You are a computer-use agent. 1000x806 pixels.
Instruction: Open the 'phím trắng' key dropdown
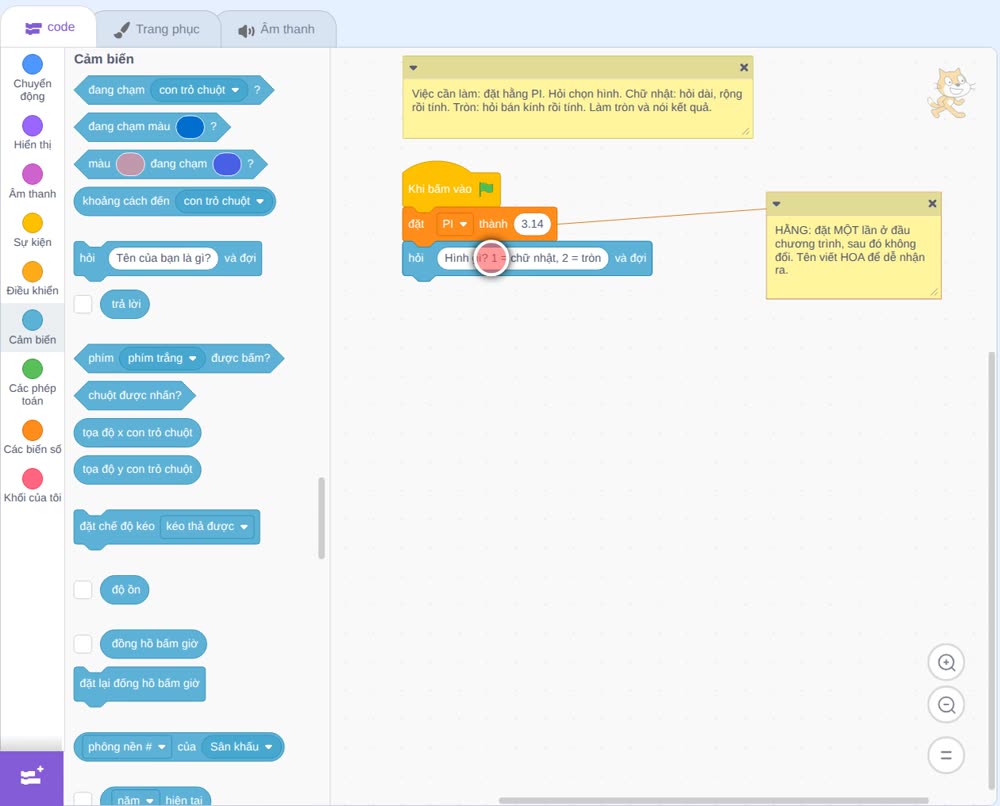(x=162, y=358)
